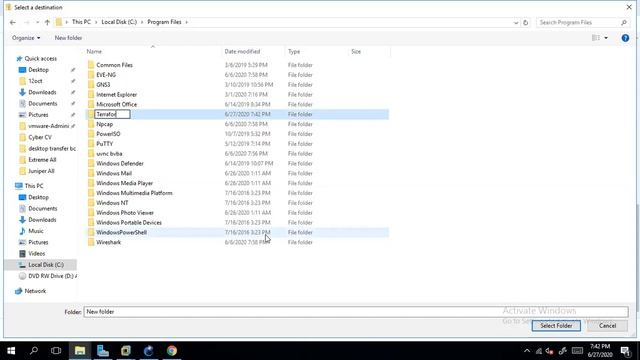Change the view layout icon
640x360 pixels.
coord(596,38)
